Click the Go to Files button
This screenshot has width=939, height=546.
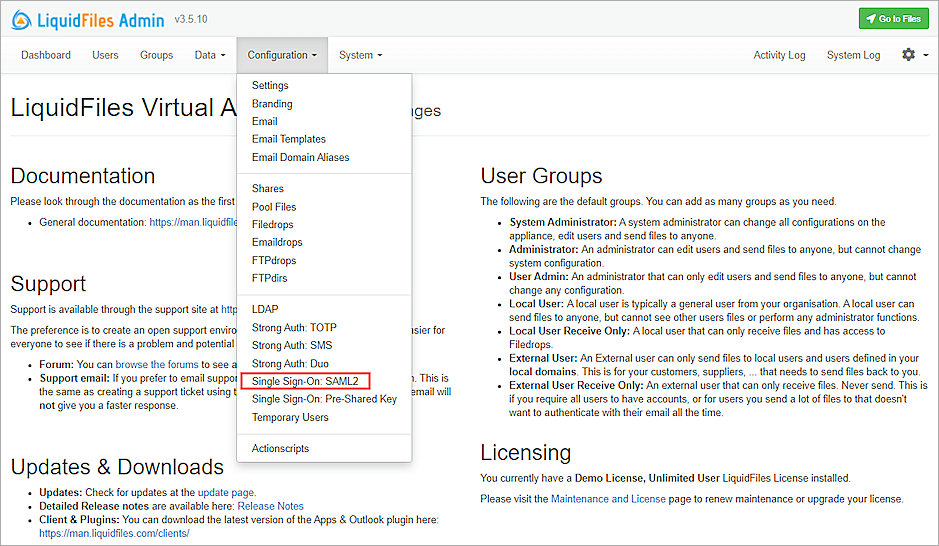(893, 19)
